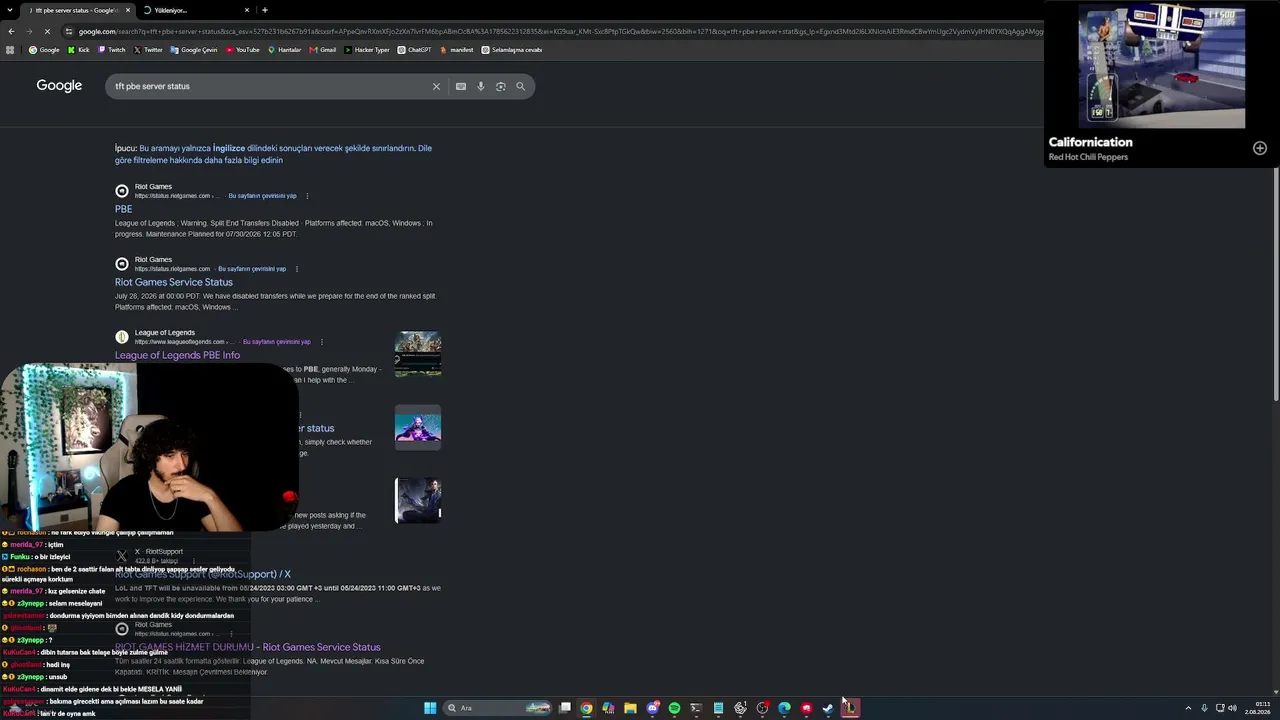Open the League of Legends taskbar icon
Image resolution: width=1280 pixels, height=720 pixels.
pos(850,708)
